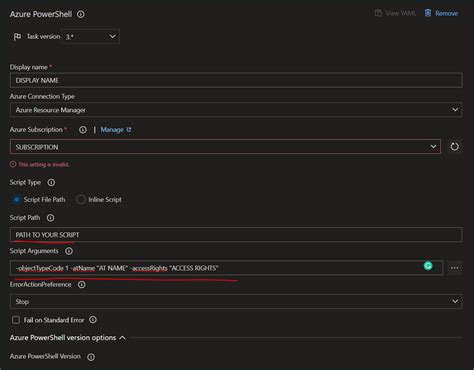Expand the Azure Connection Type dropdown

236,110
